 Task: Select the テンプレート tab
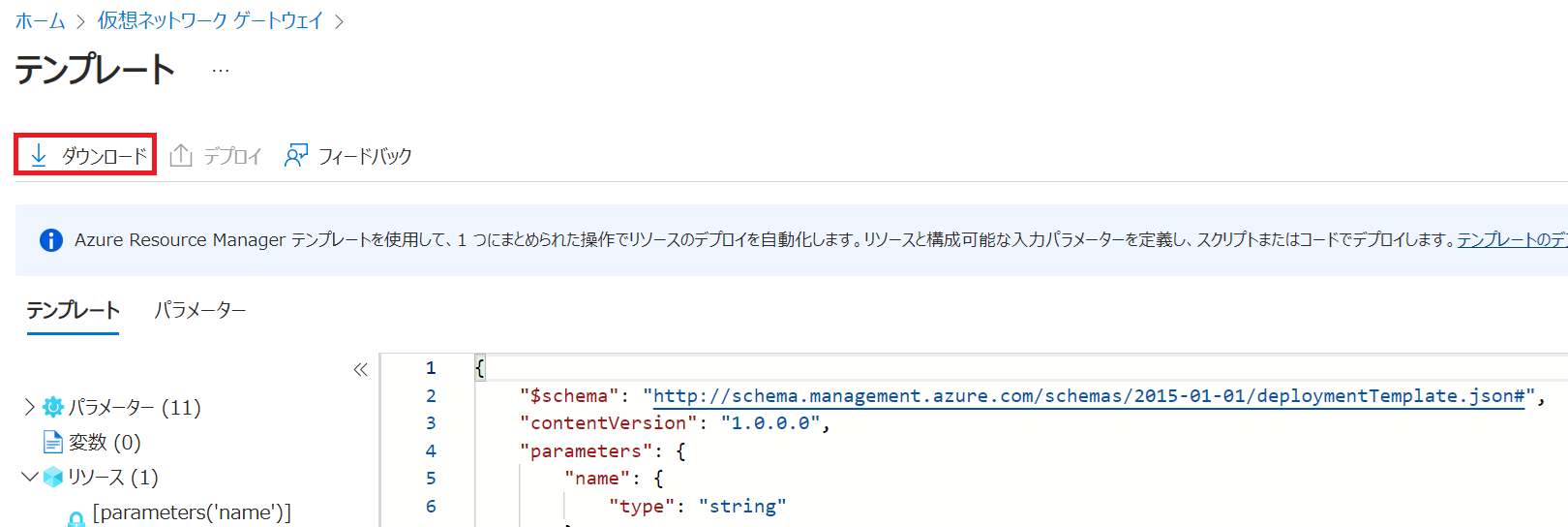[73, 310]
